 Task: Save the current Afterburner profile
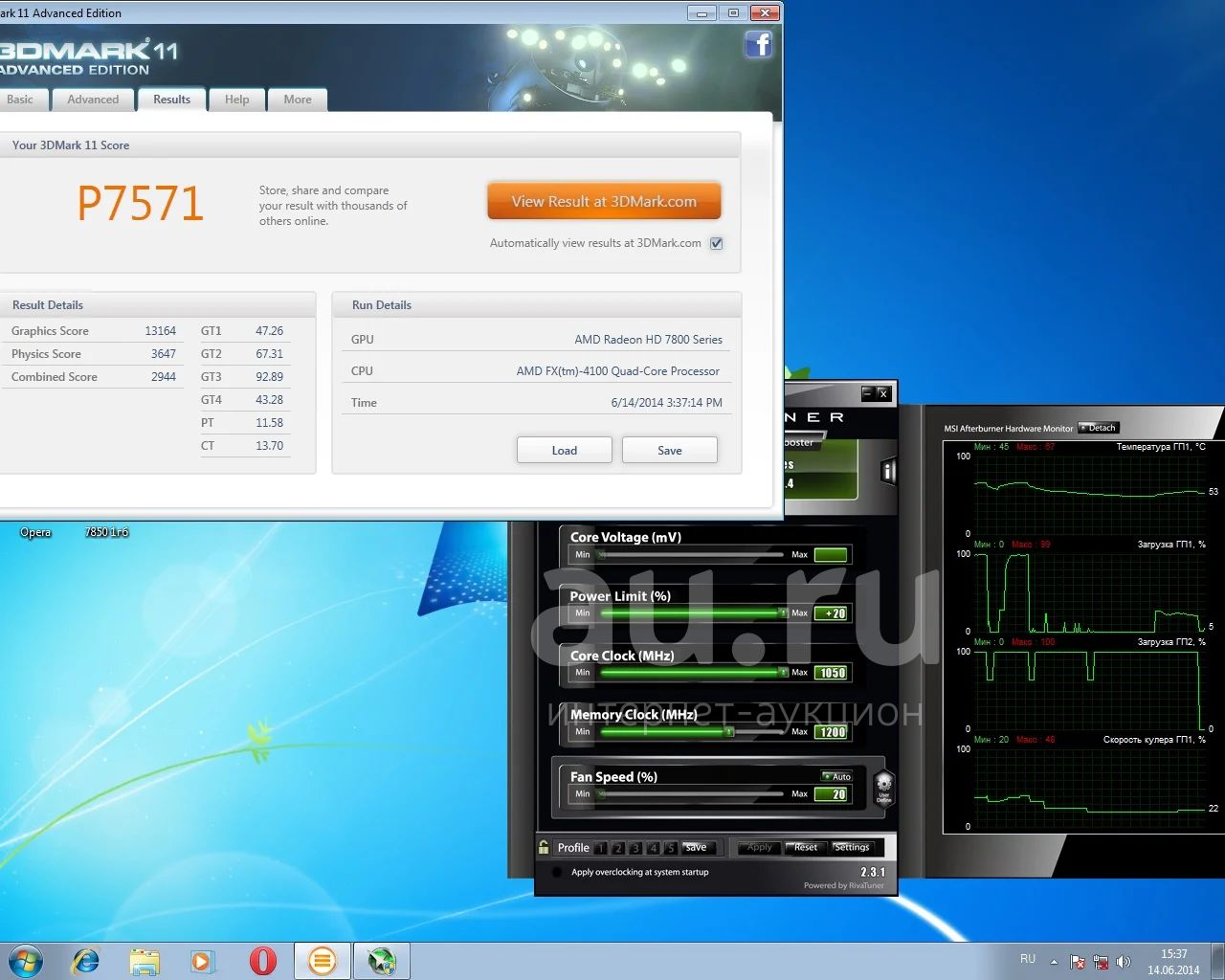[x=697, y=847]
